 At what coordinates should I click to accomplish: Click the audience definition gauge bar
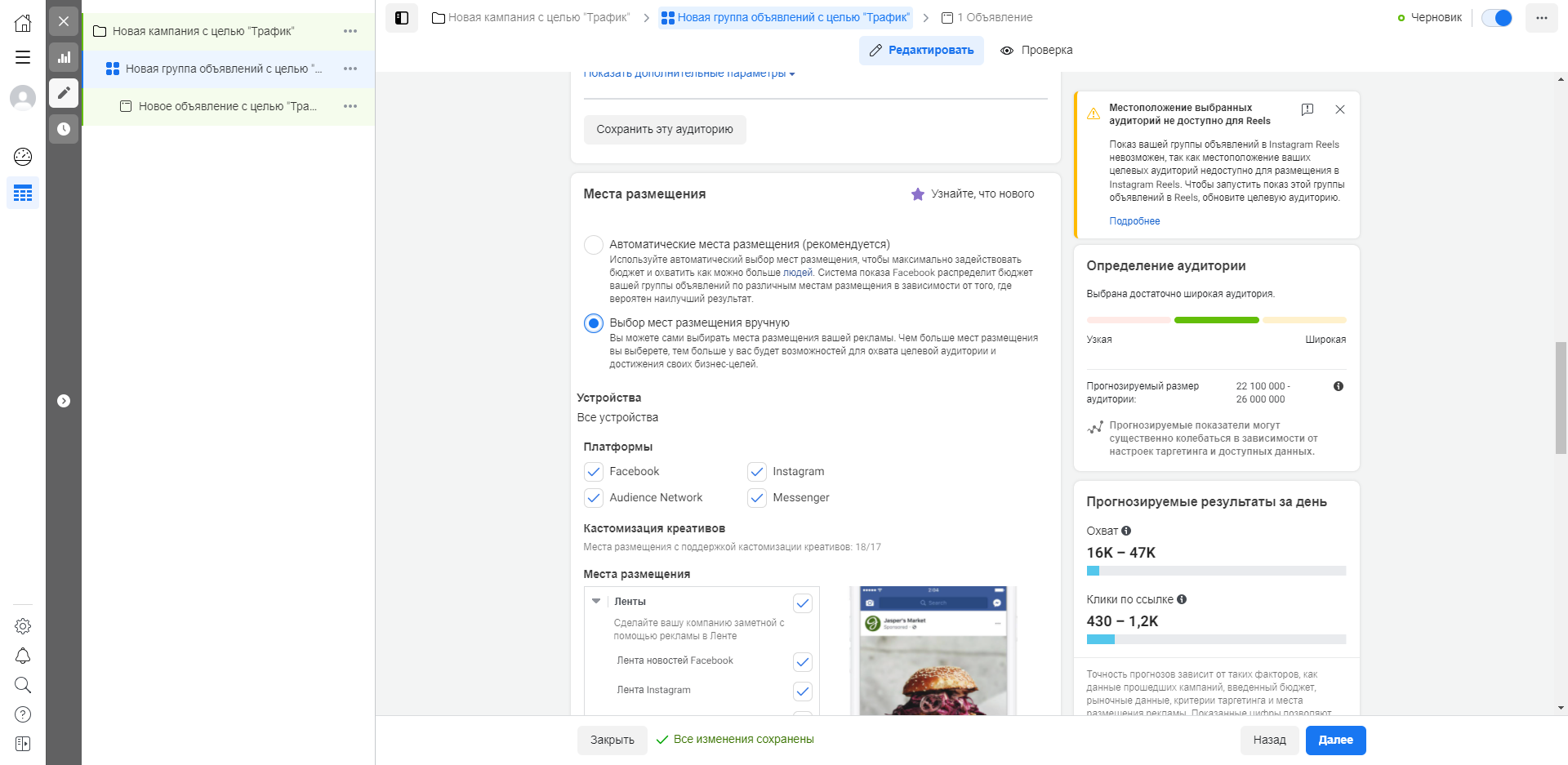click(1216, 320)
